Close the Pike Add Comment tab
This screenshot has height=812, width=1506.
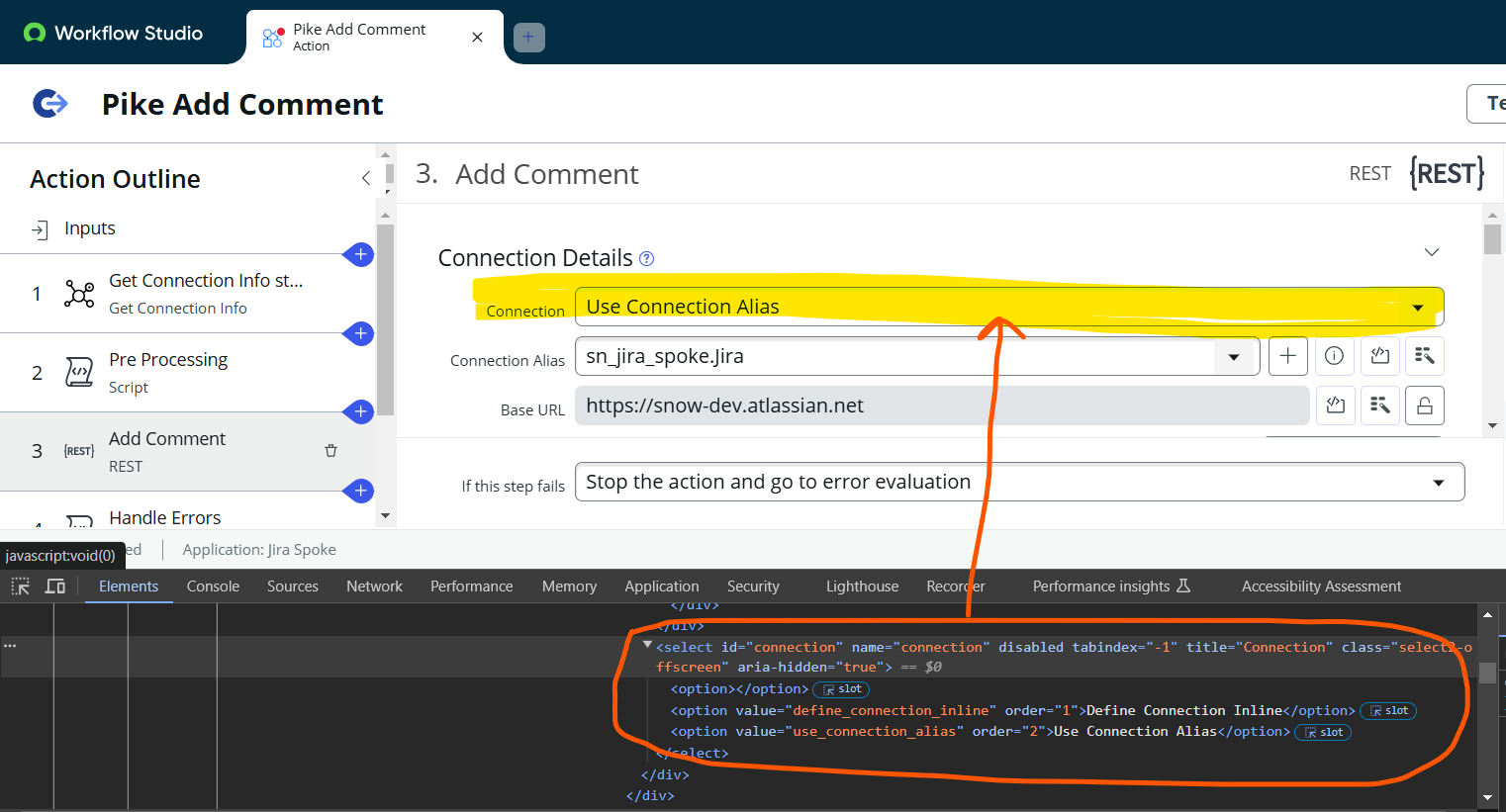477,38
